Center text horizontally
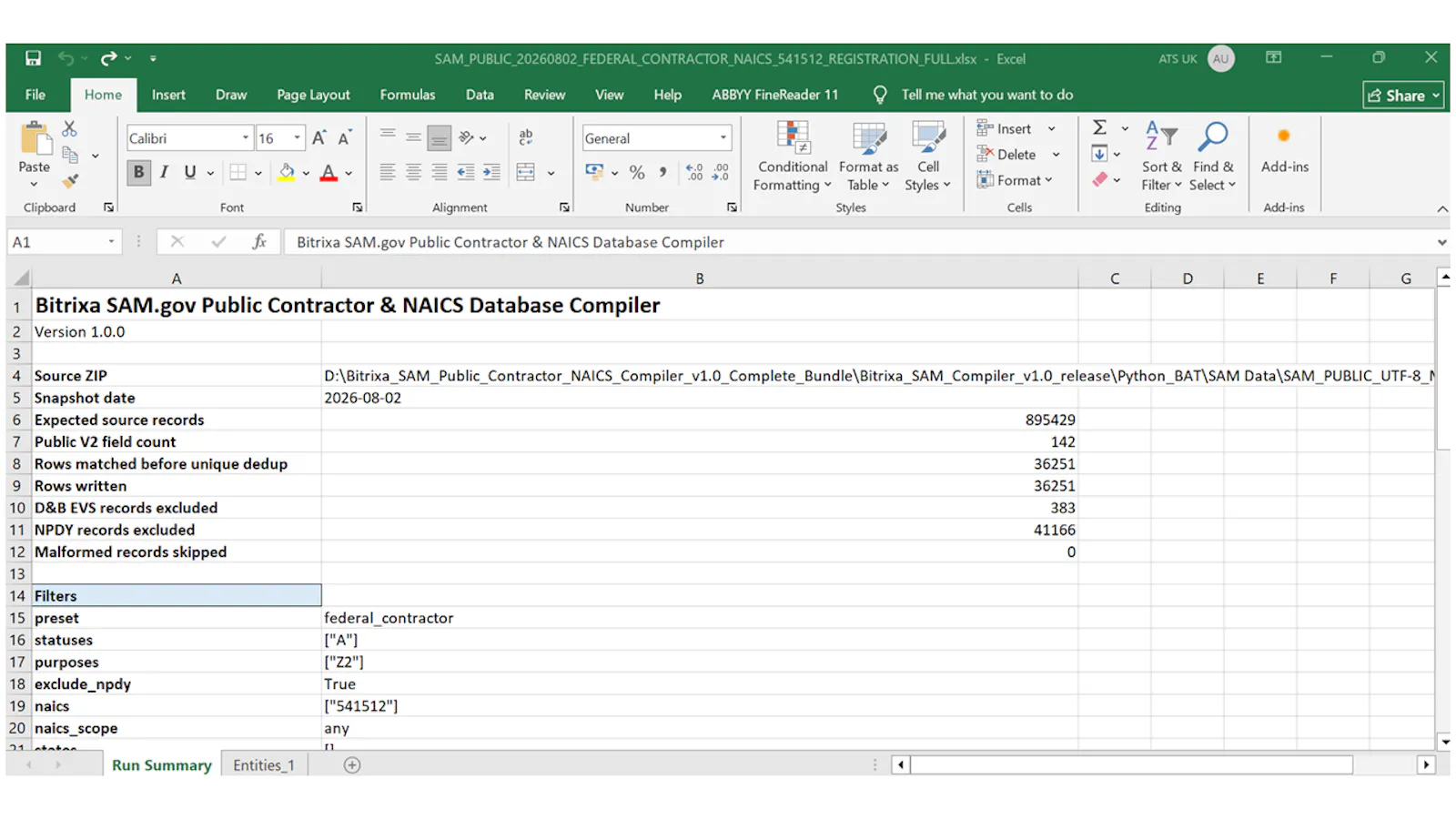Image resolution: width=1456 pixels, height=819 pixels. (x=413, y=172)
